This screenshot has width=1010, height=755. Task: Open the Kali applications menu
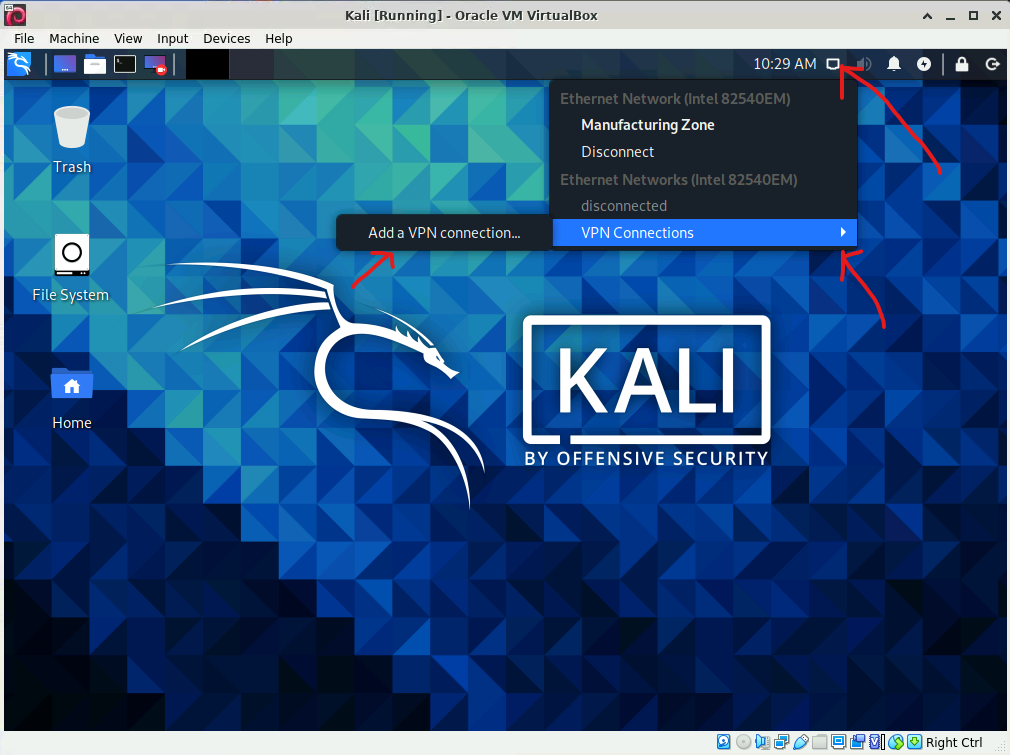click(x=19, y=64)
